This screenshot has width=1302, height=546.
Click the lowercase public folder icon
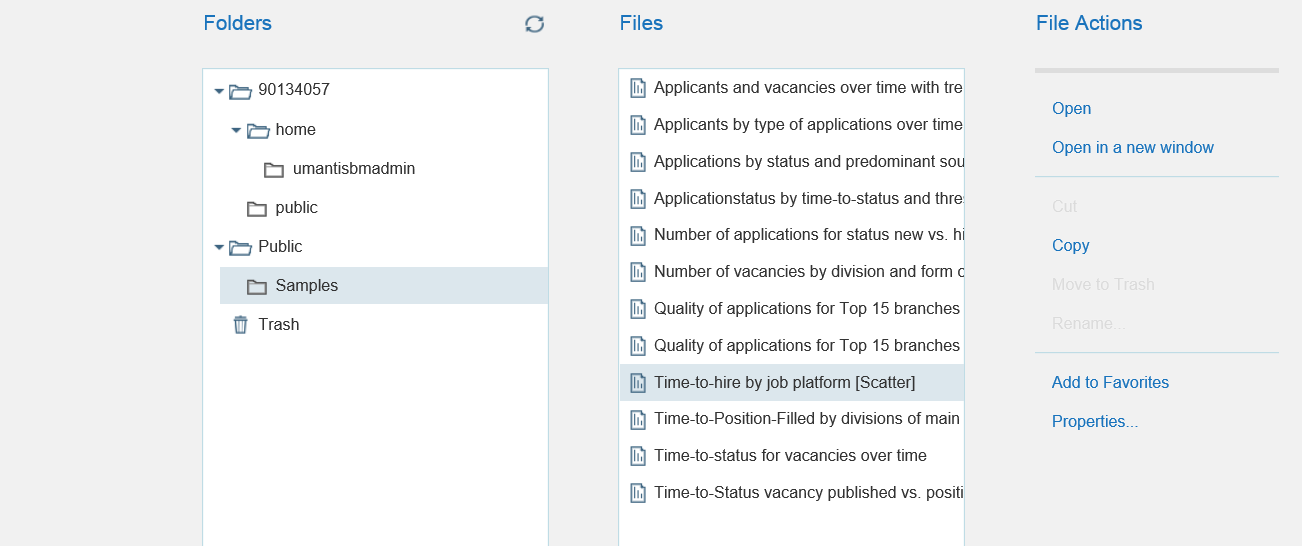257,208
